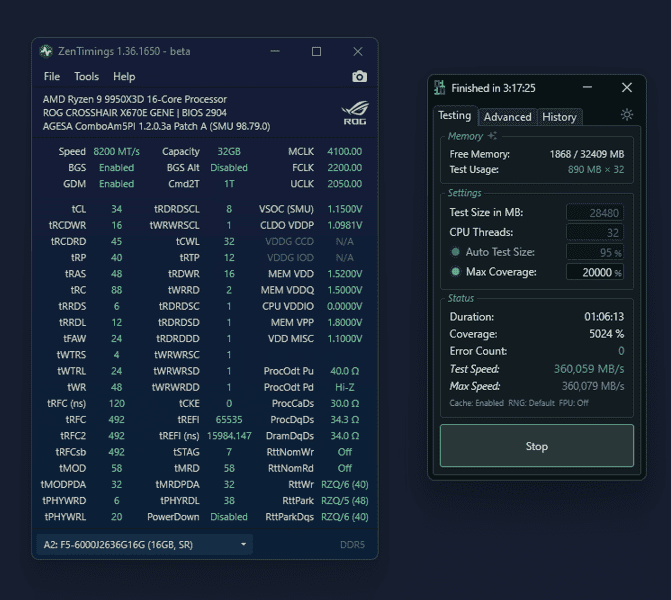Minimize the memory test window

point(588,87)
